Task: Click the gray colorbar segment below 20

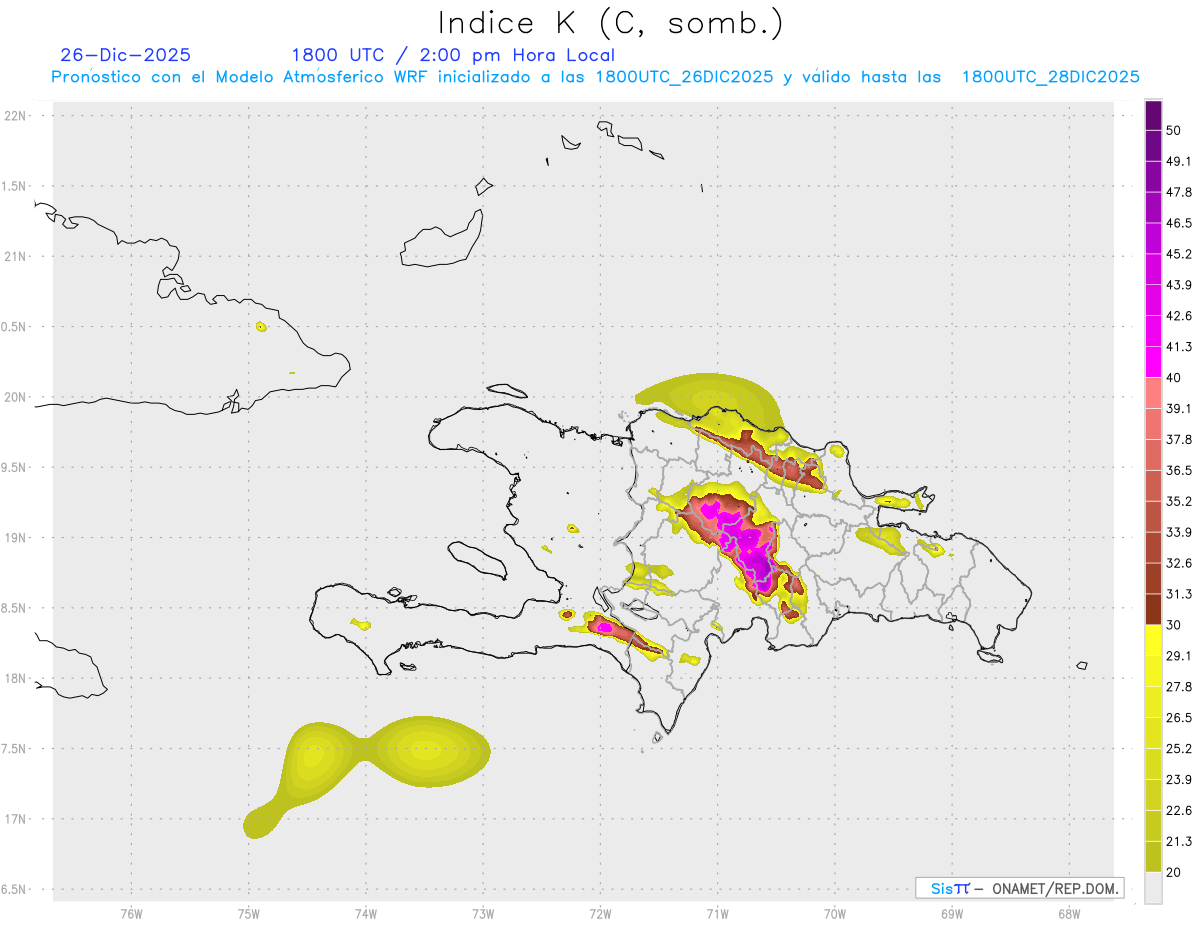Action: point(1153,888)
